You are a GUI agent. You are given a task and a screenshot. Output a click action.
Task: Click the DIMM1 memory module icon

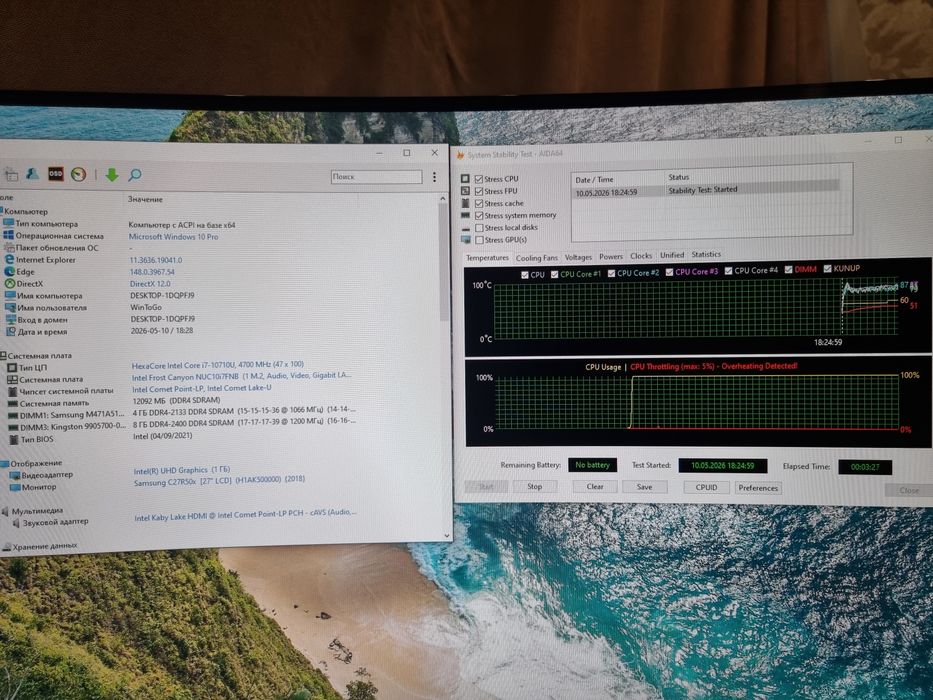[x=12, y=415]
